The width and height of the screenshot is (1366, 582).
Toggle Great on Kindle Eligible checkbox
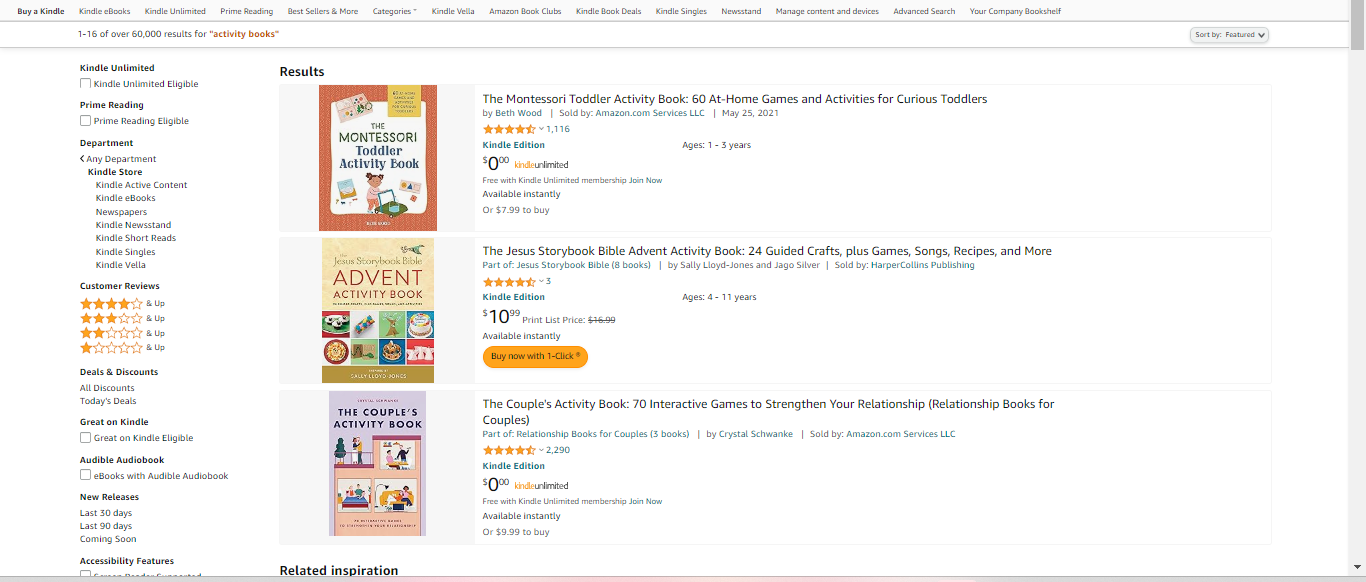click(x=86, y=438)
